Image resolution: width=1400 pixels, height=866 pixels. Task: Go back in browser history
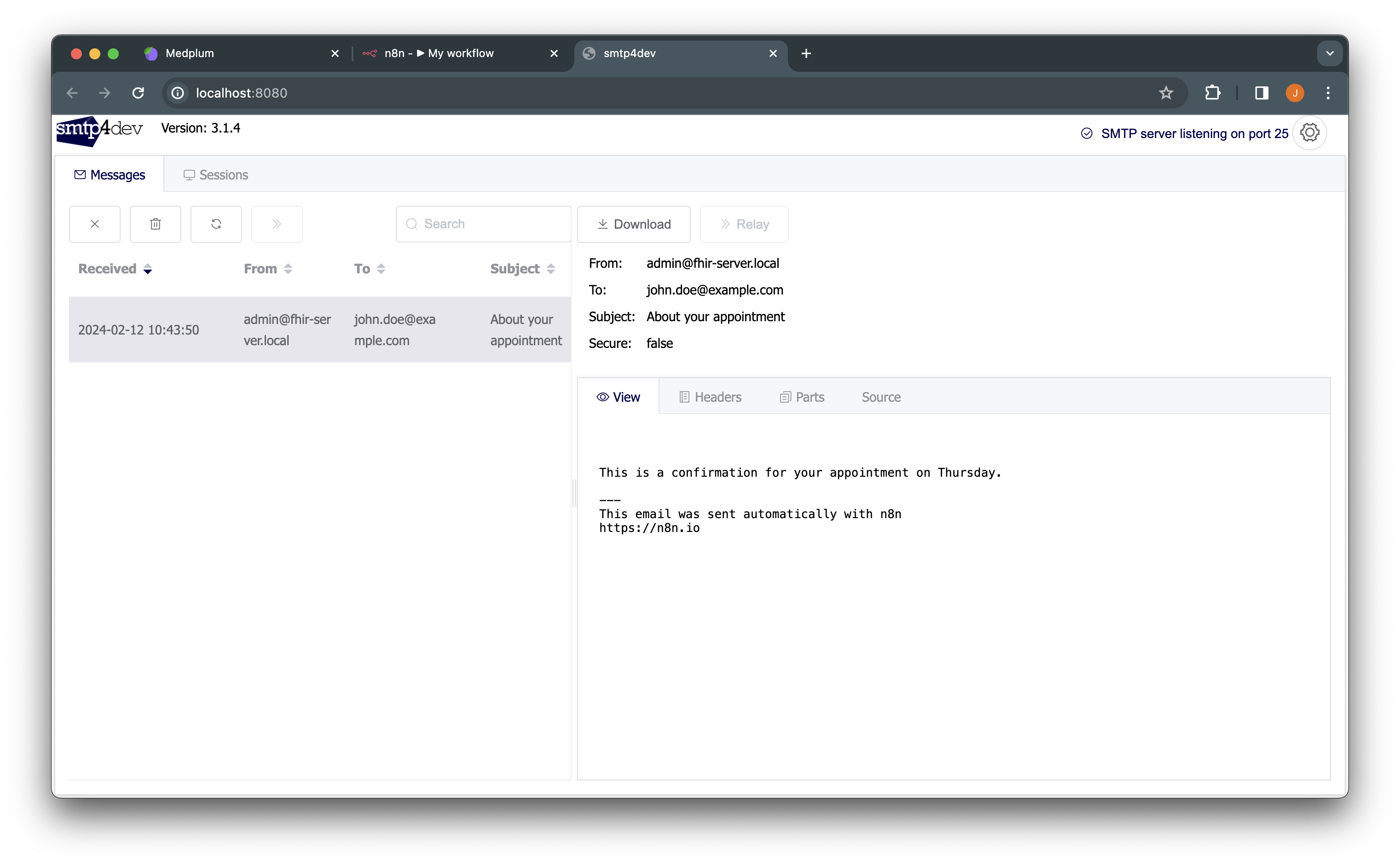(x=72, y=93)
